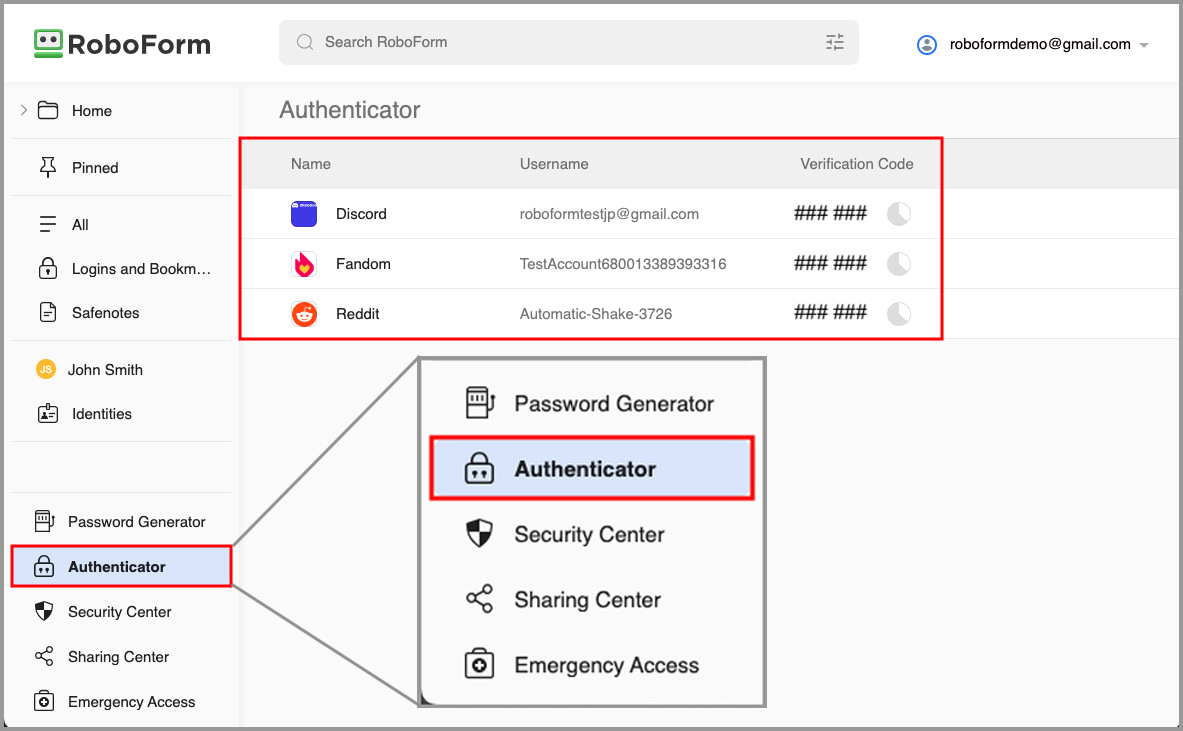
Task: Open Identities
Action: coord(101,413)
